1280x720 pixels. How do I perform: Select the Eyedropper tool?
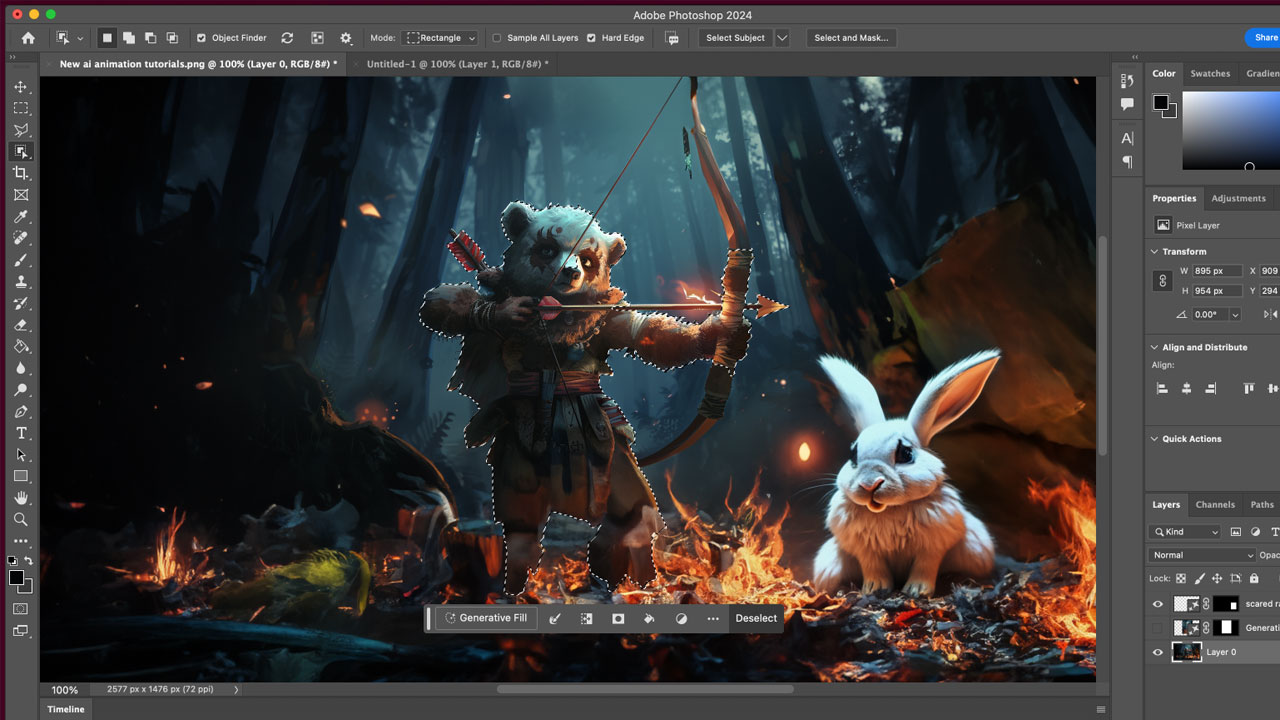20,217
